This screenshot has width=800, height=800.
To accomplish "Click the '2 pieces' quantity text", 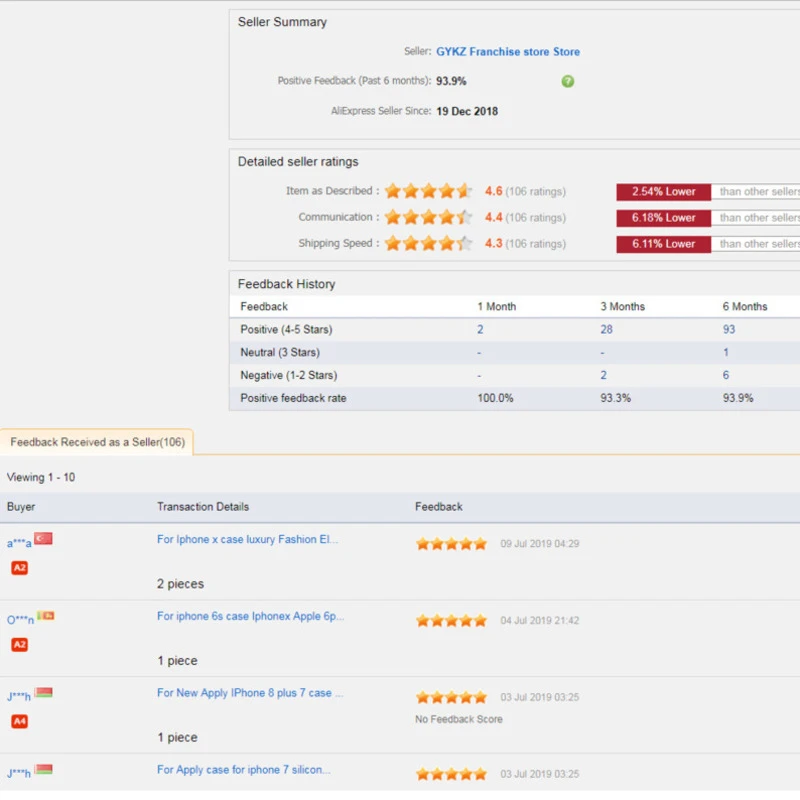I will tap(180, 584).
